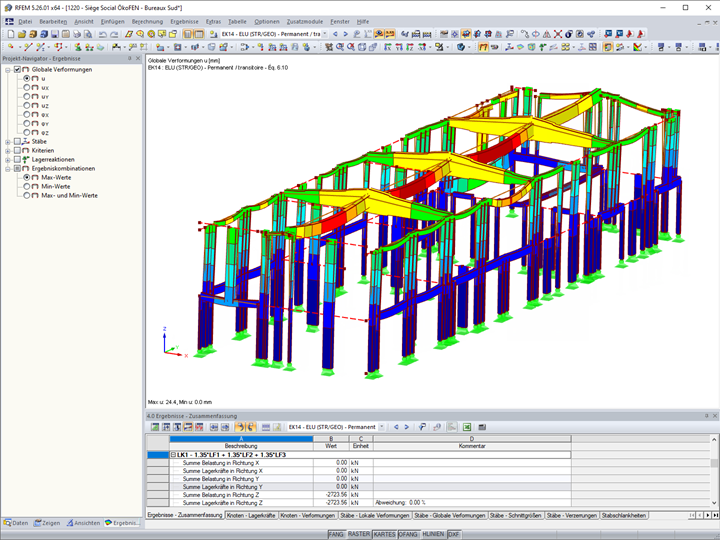Open the Zeigen navigator tab
This screenshot has width=720, height=540.
(47, 523)
